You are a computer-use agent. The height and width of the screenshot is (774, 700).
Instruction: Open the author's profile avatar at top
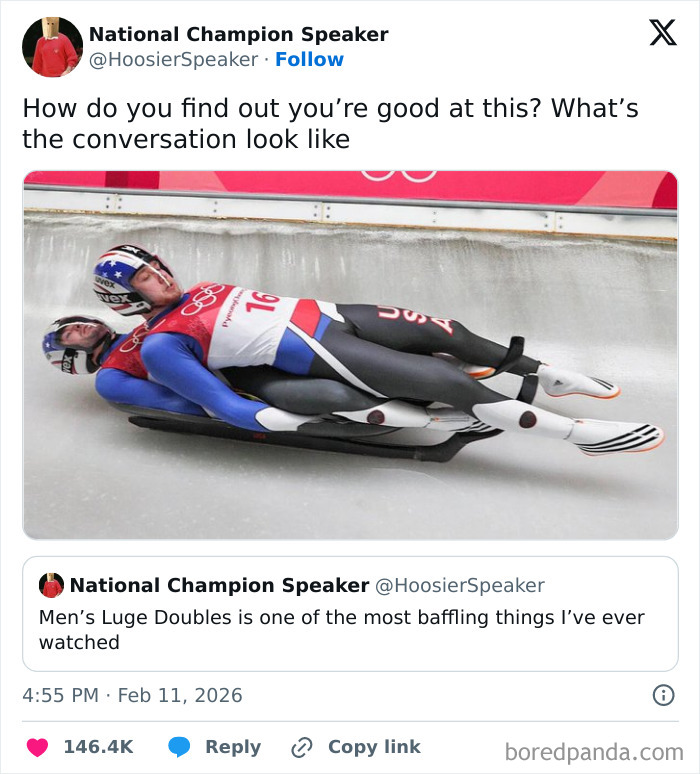tap(52, 47)
